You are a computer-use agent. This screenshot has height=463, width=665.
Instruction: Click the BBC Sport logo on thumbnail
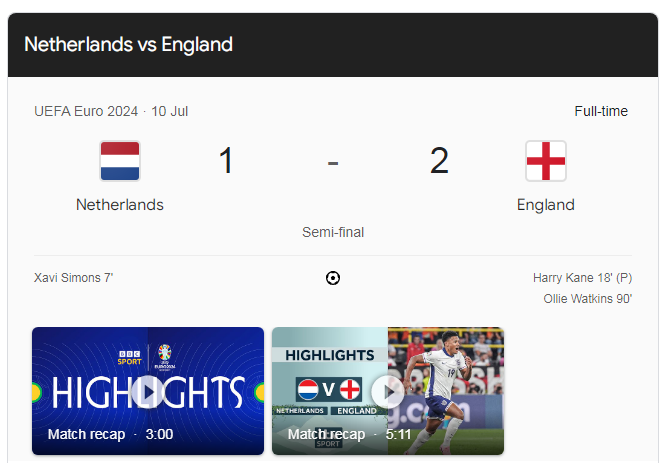(129, 354)
